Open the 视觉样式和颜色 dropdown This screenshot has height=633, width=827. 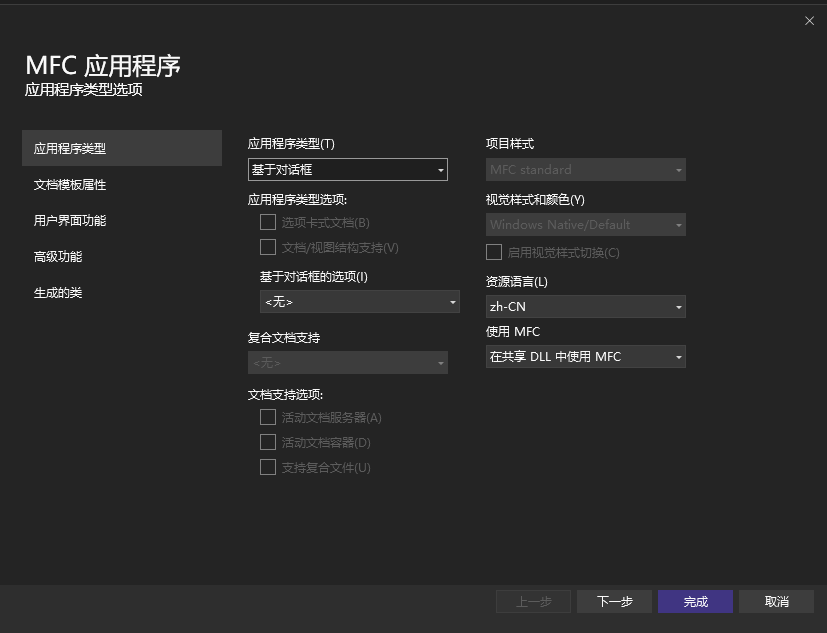pos(585,224)
